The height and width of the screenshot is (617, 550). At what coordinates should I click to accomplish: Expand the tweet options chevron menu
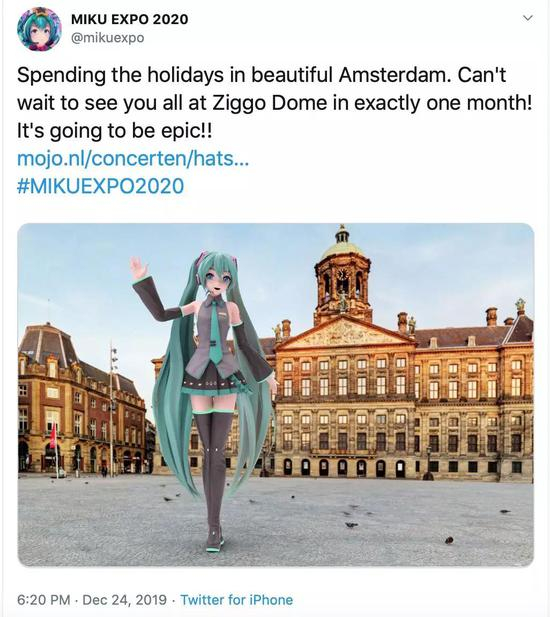point(528,18)
